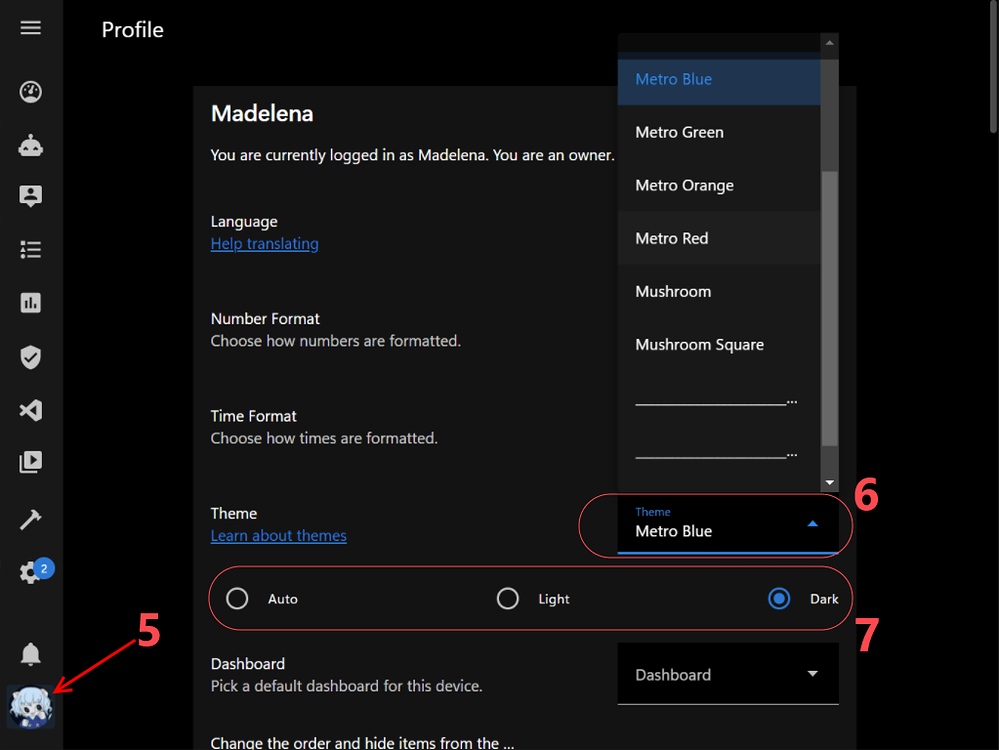
Task: Open the Visual Studio Code sidebar icon
Action: tap(31, 410)
